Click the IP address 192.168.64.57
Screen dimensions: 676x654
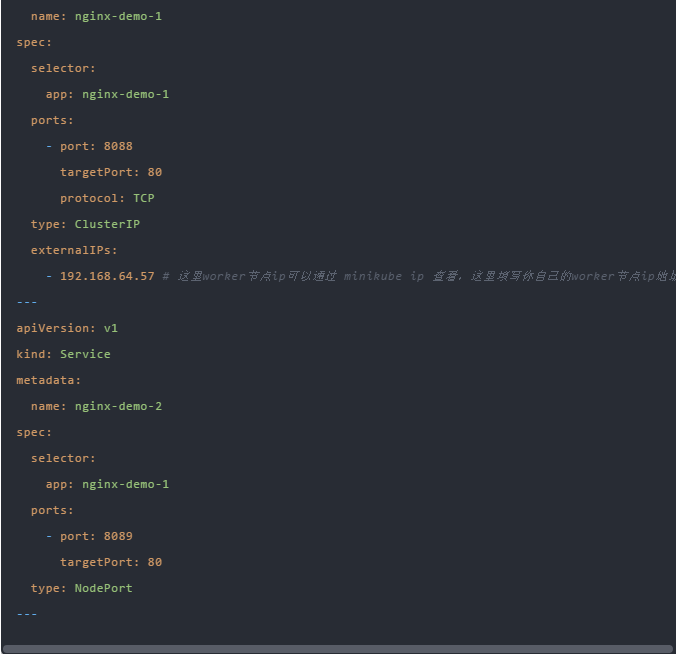tap(107, 276)
